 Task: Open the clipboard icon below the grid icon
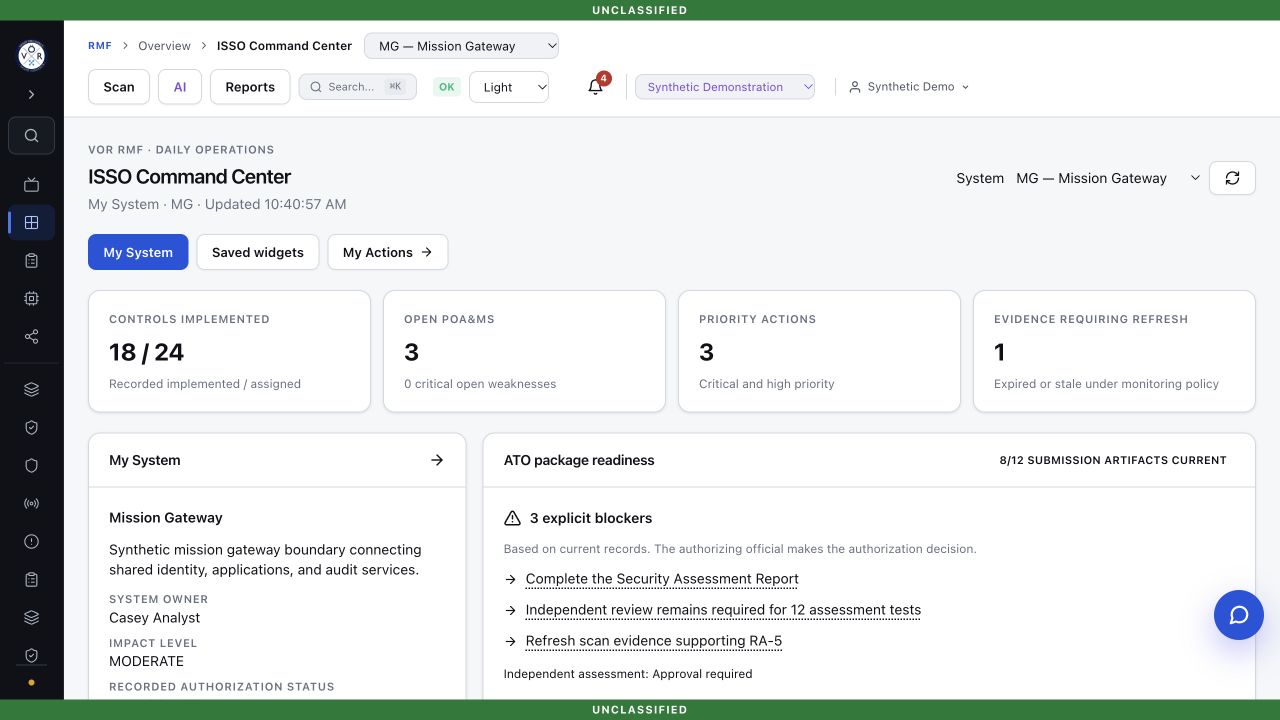coord(32,261)
